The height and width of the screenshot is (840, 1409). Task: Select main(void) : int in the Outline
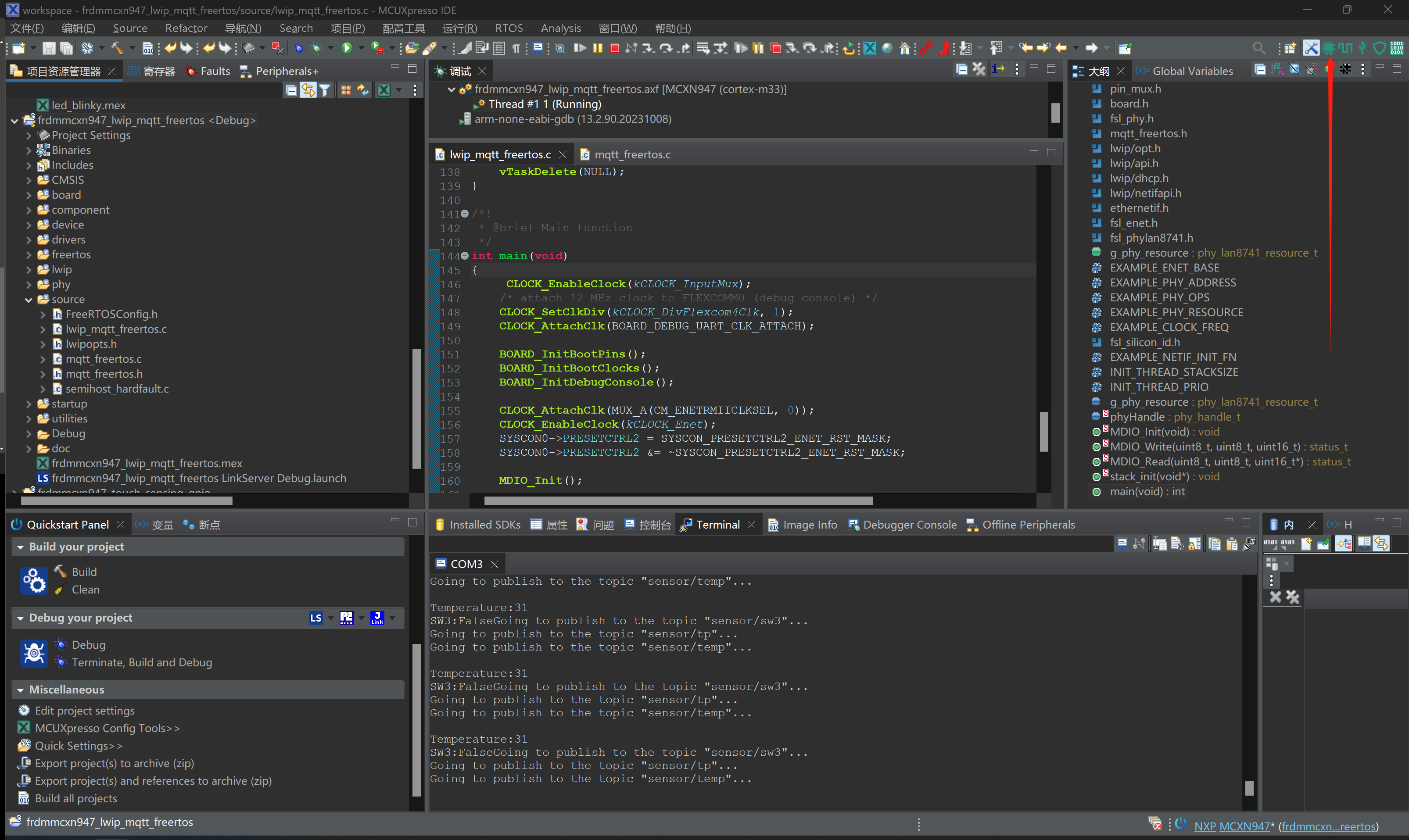tap(1147, 492)
